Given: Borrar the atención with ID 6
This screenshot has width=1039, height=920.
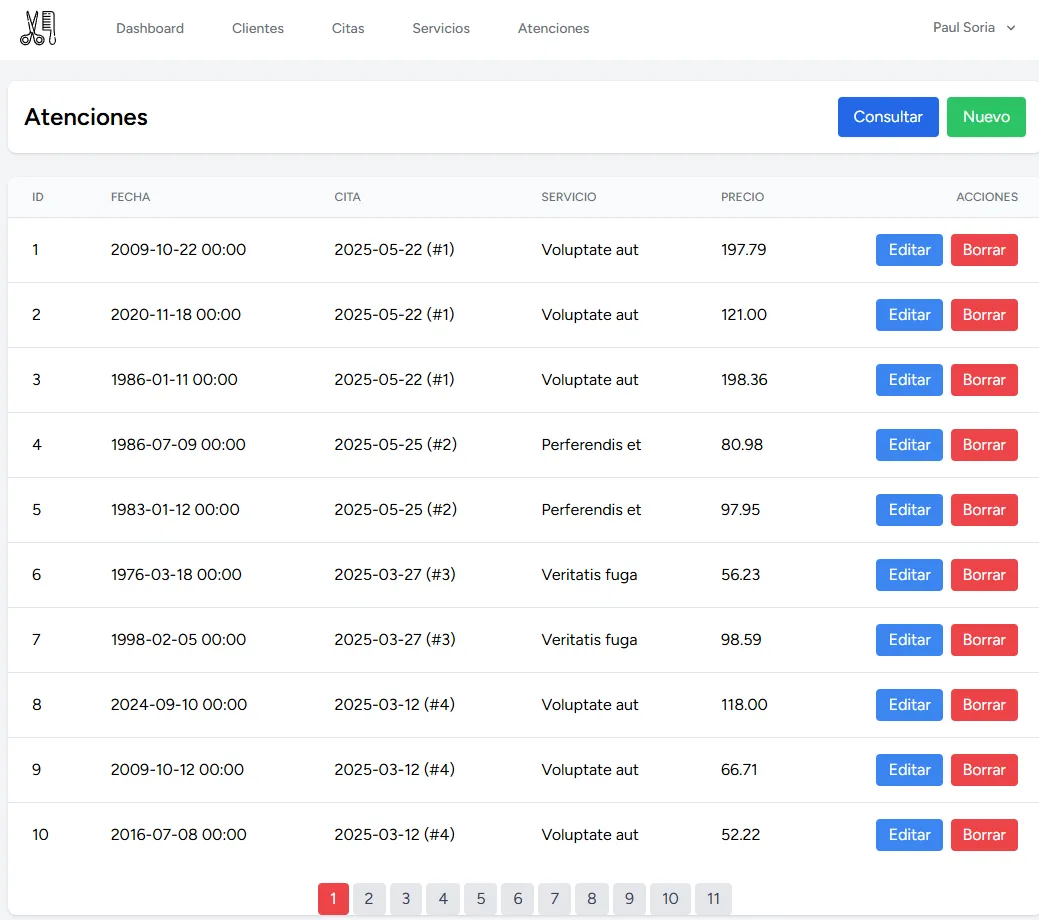Looking at the screenshot, I should point(983,575).
